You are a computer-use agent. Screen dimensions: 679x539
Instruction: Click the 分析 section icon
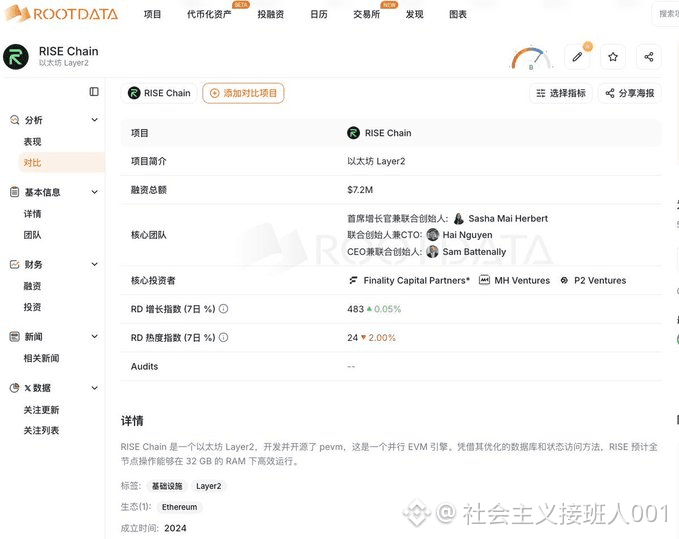tap(14, 119)
